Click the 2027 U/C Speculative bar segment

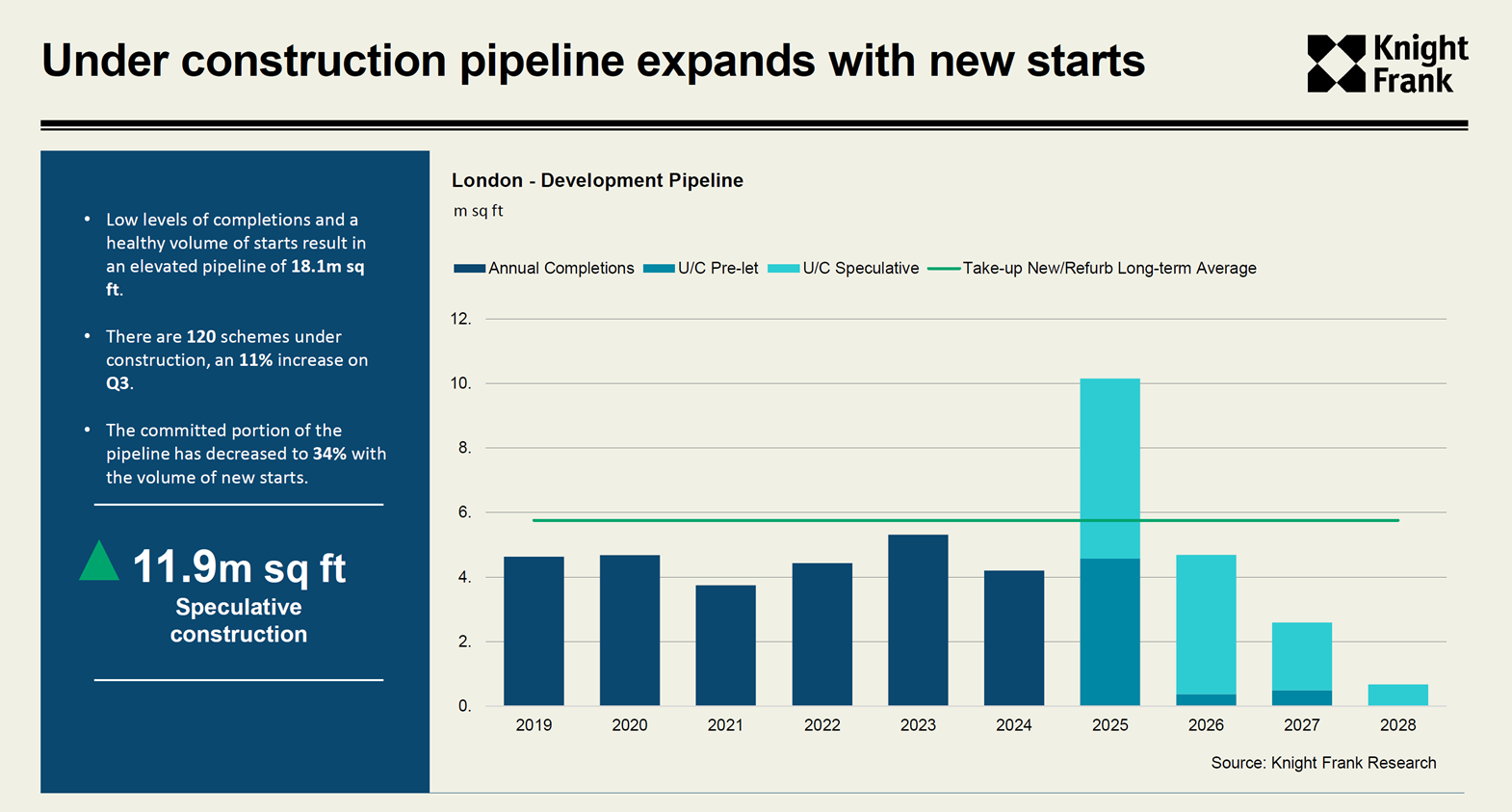[x=1302, y=656]
